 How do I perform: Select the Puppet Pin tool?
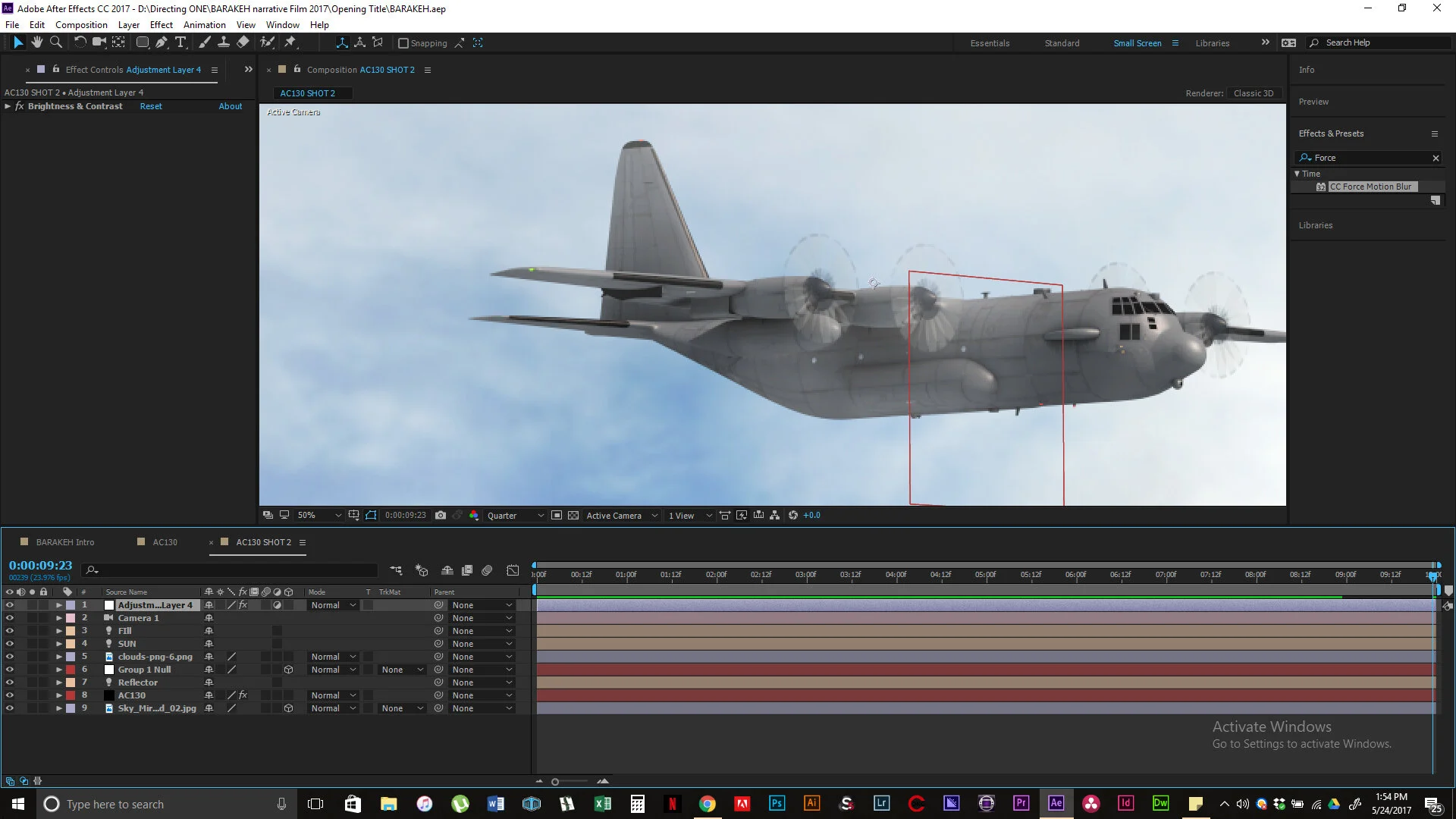(x=290, y=42)
